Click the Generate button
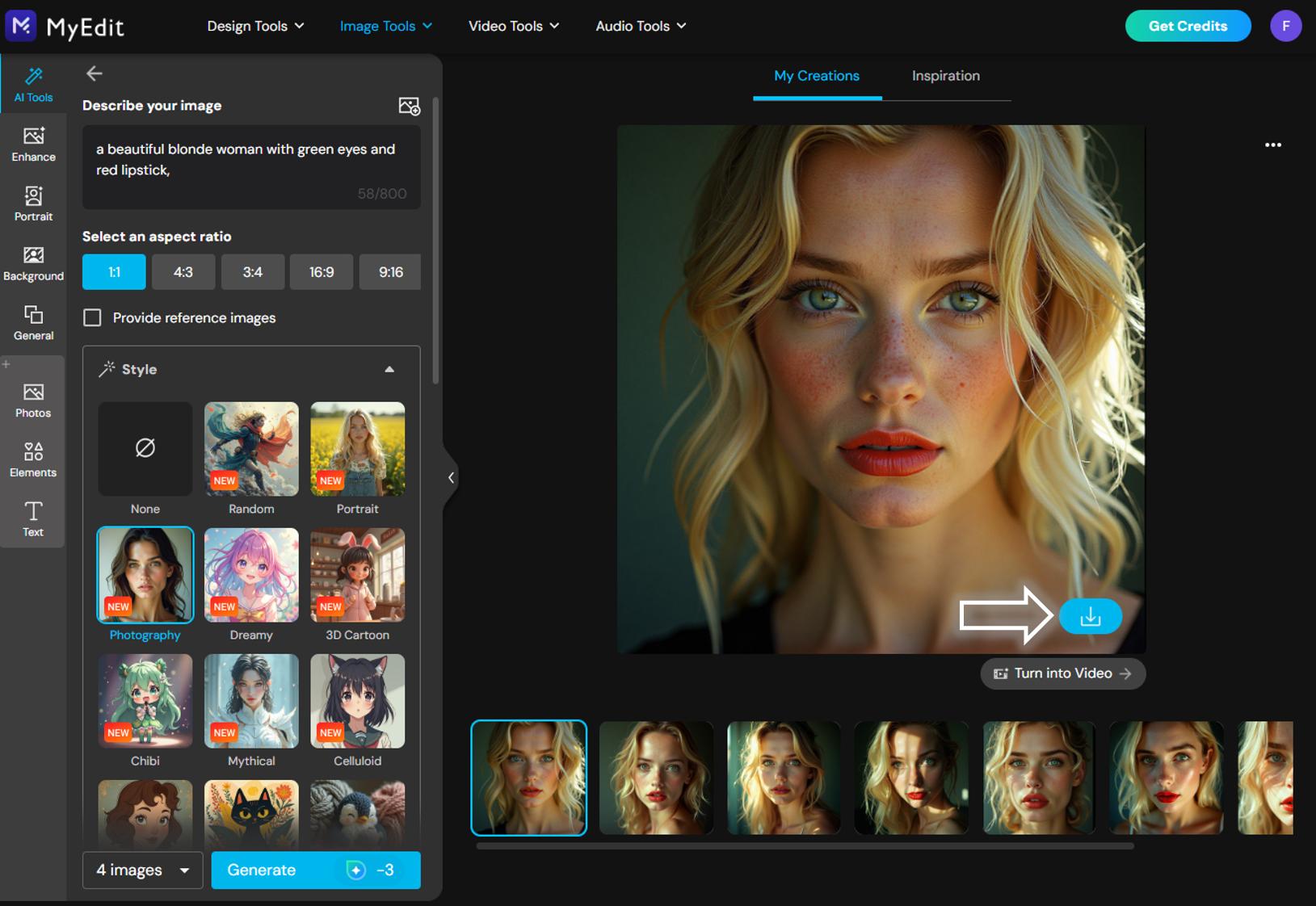Viewport: 1316px width, 906px height. click(x=316, y=870)
